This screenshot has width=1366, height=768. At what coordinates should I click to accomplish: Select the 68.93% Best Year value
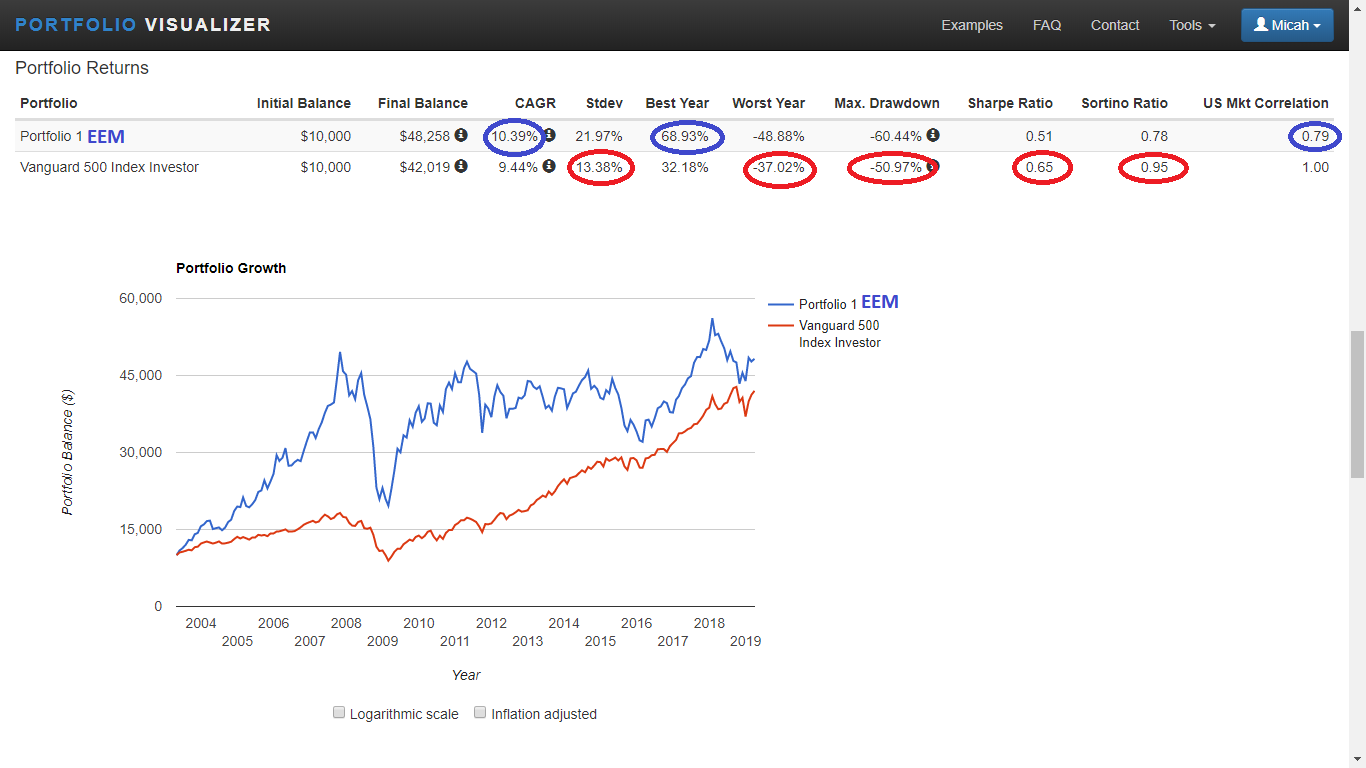pos(685,136)
